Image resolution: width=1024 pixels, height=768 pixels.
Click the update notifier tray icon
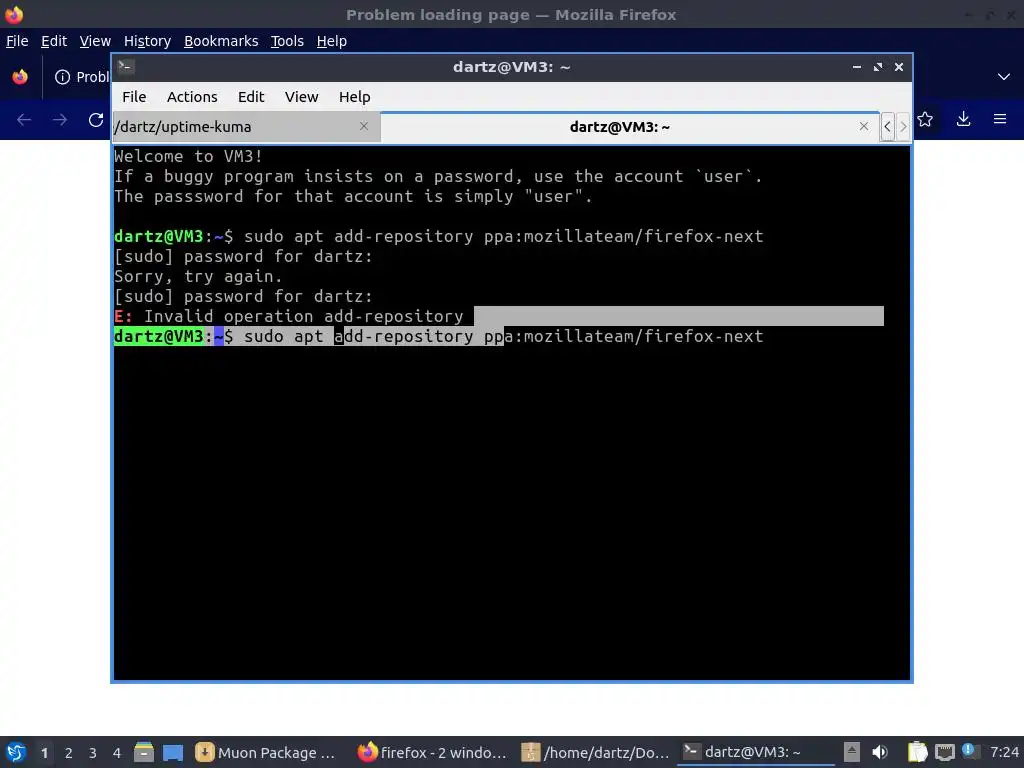pyautogui.click(x=970, y=751)
